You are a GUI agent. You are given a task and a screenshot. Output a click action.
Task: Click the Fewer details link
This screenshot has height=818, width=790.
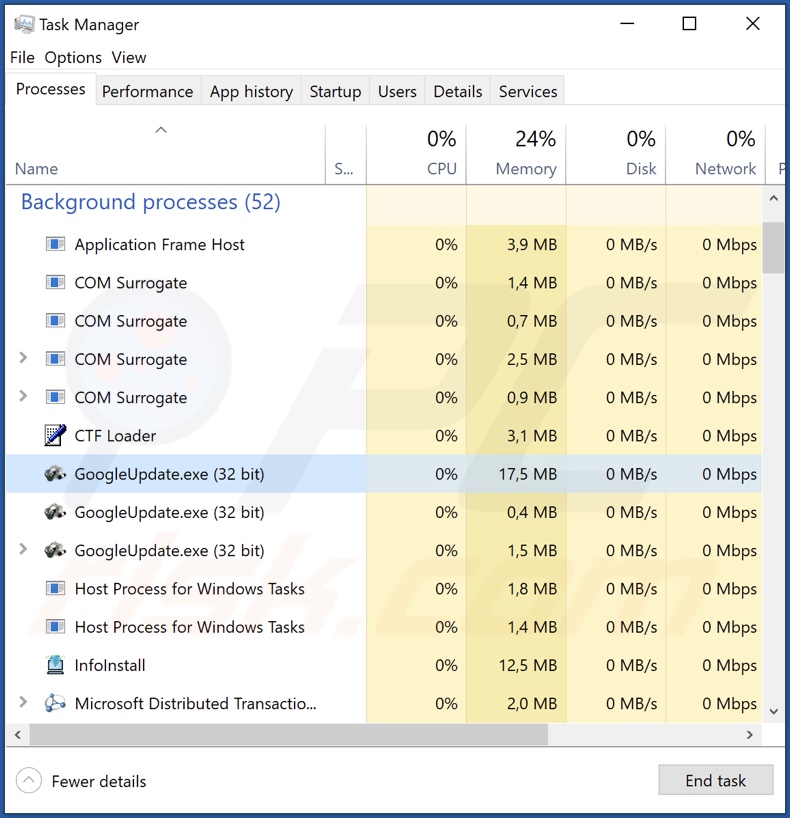(x=99, y=781)
